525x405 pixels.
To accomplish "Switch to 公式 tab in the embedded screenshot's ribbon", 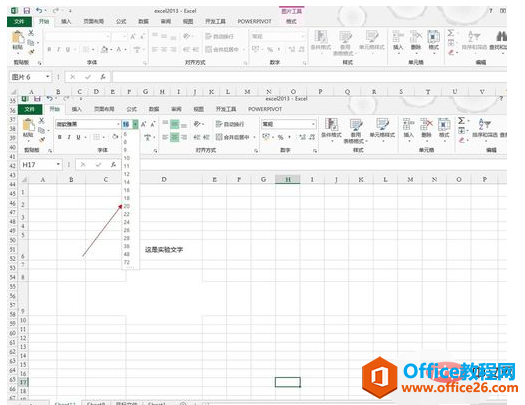I will [131, 109].
